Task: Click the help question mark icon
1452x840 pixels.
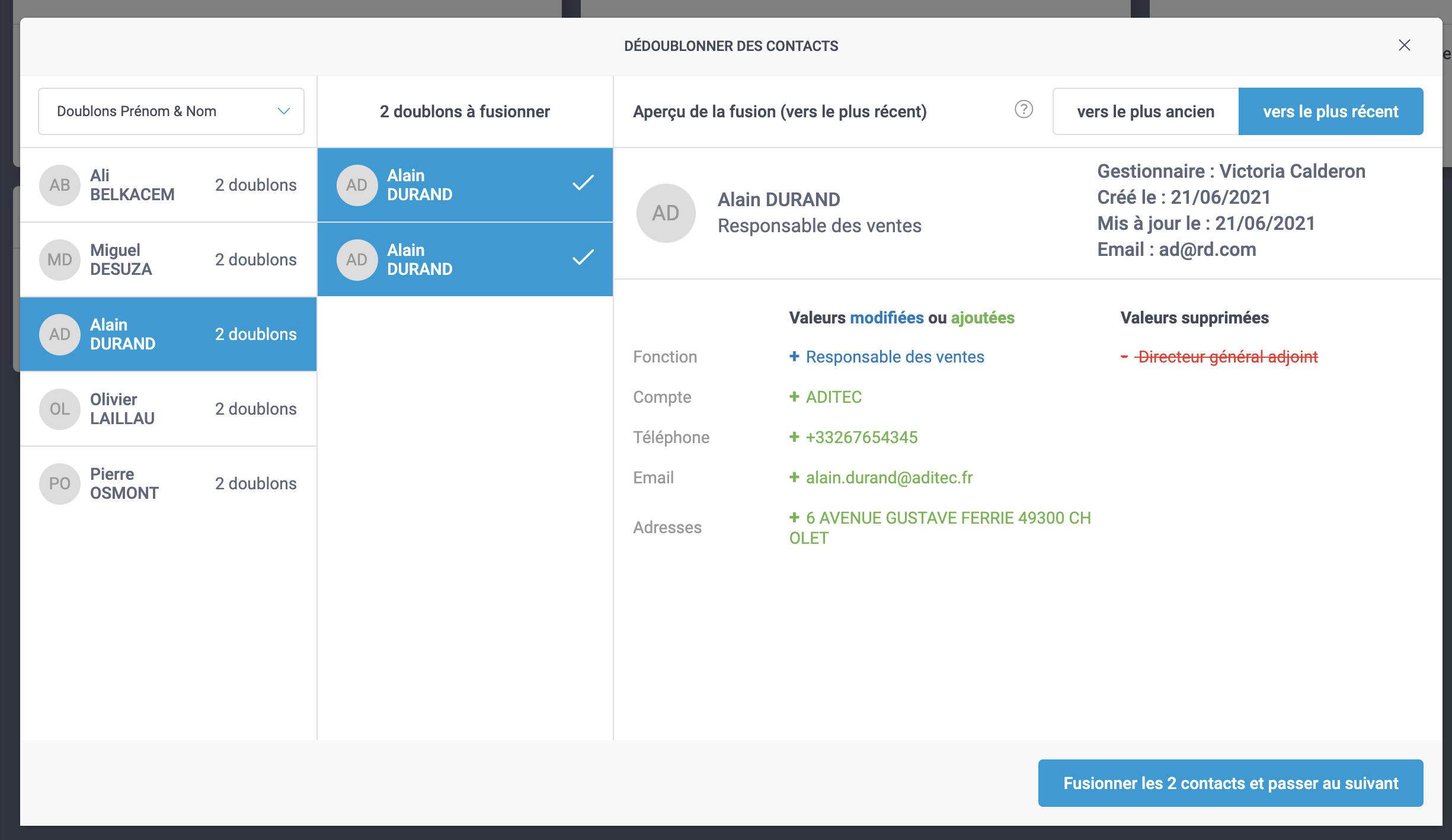Action: [1024, 110]
